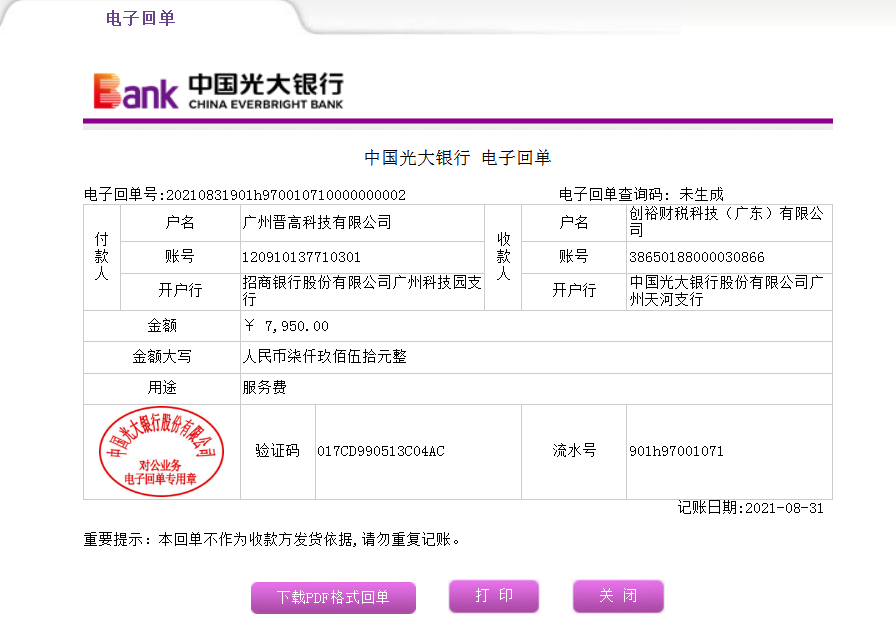Click the red electronic receipt seal stamp
The width and height of the screenshot is (896, 627).
pyautogui.click(x=161, y=451)
